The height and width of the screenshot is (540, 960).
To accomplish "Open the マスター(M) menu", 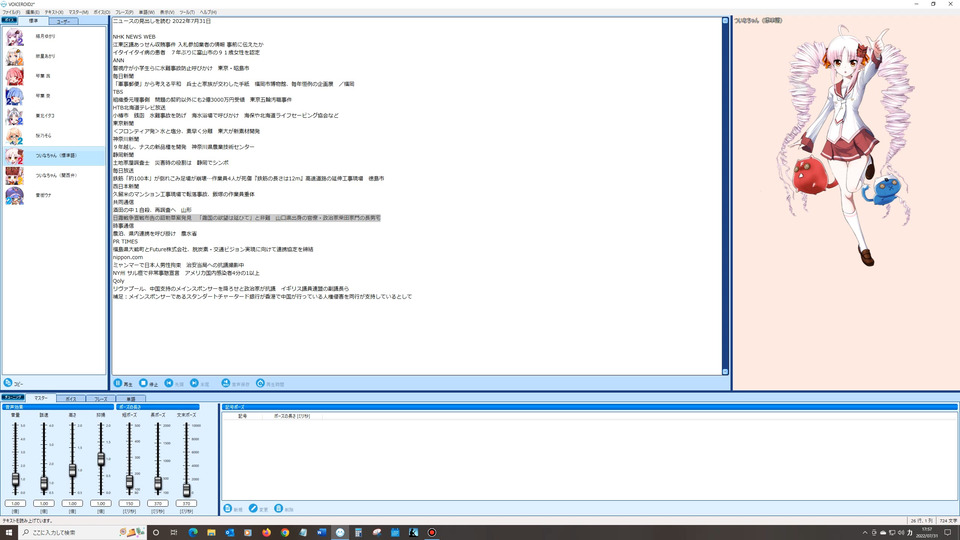I will click(78, 12).
